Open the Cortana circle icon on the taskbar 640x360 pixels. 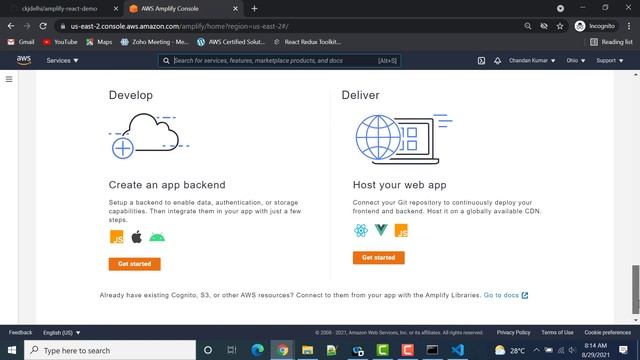coord(208,350)
